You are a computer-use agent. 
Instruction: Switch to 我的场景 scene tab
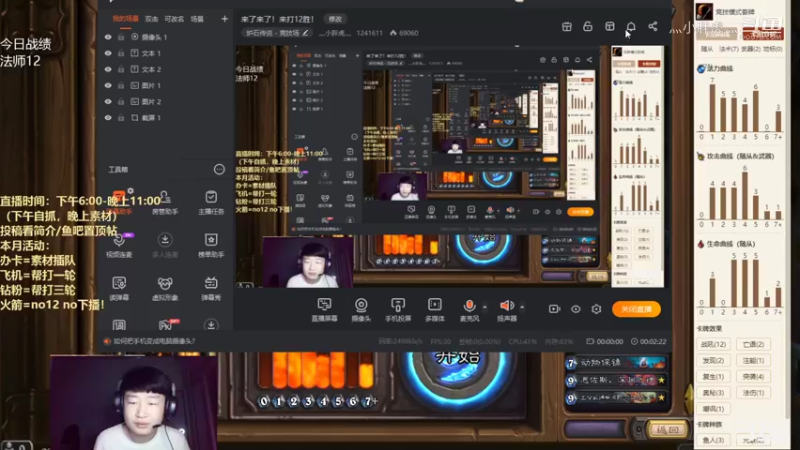(126, 19)
